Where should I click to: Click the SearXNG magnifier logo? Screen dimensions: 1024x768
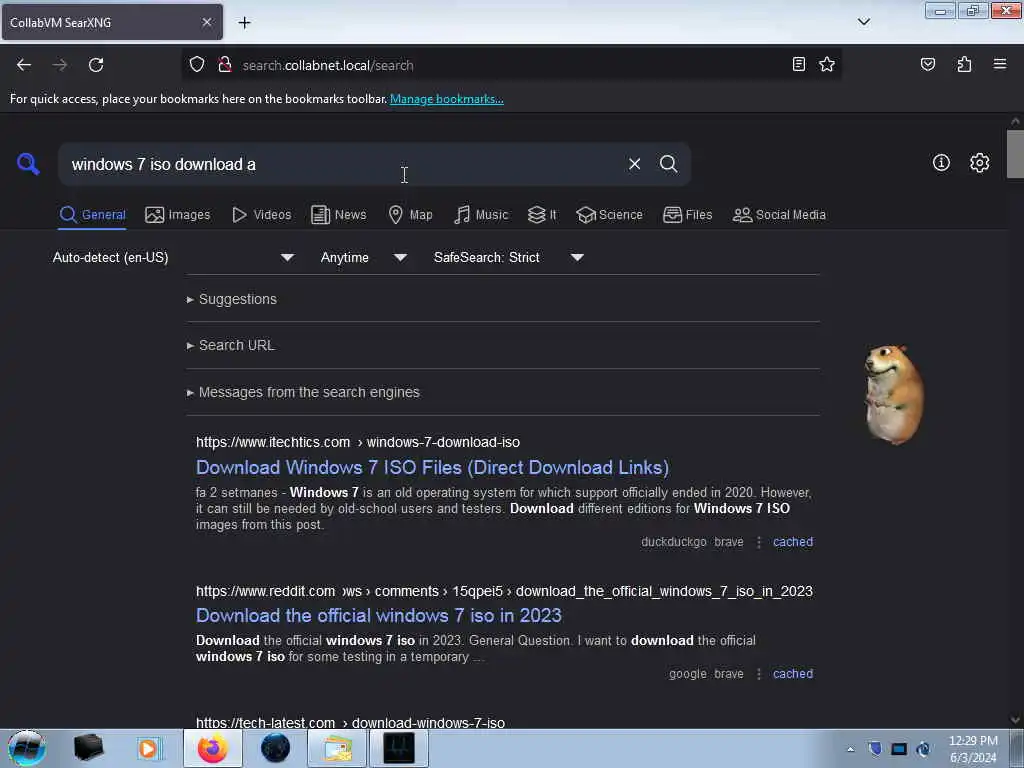(28, 163)
